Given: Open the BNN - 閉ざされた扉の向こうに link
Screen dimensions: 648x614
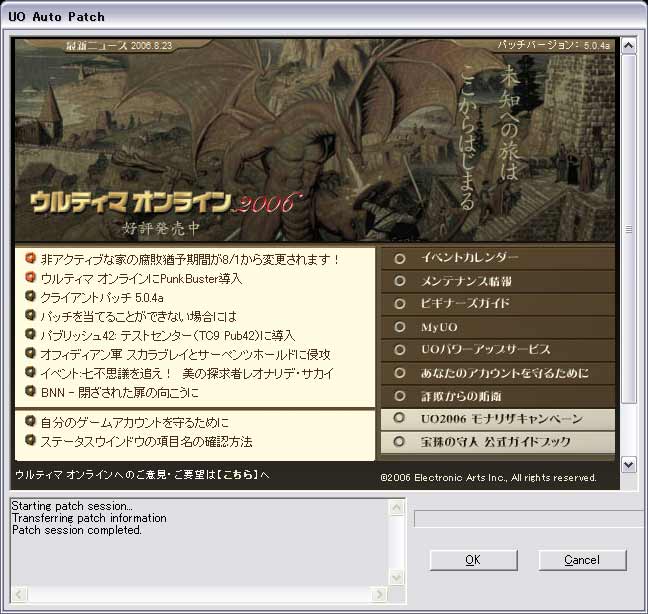Looking at the screenshot, I should (119, 393).
